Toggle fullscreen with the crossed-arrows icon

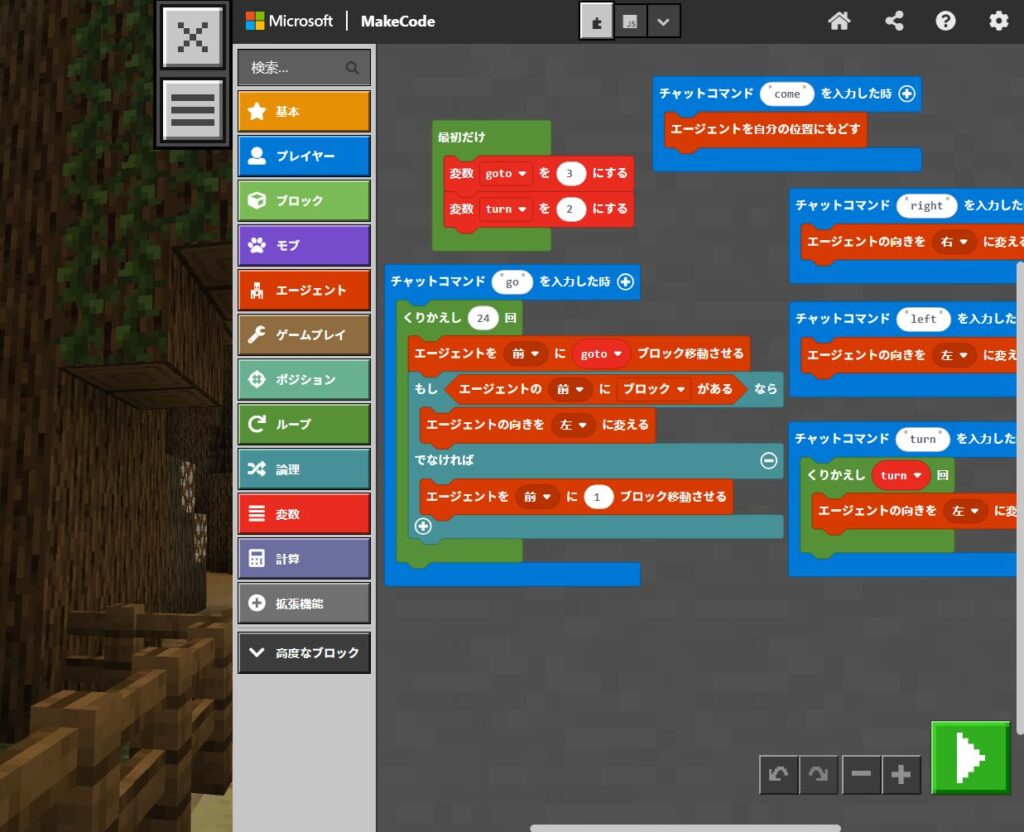point(192,36)
